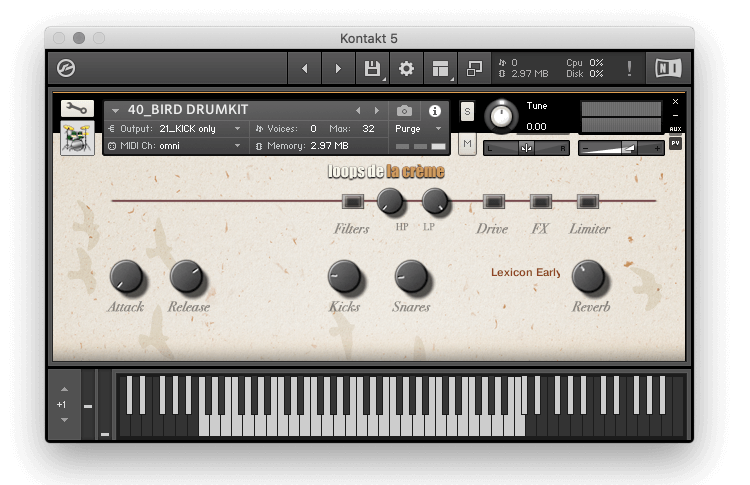This screenshot has height=485, width=750.
Task: Toggle the Limiter switch
Action: [x=588, y=201]
